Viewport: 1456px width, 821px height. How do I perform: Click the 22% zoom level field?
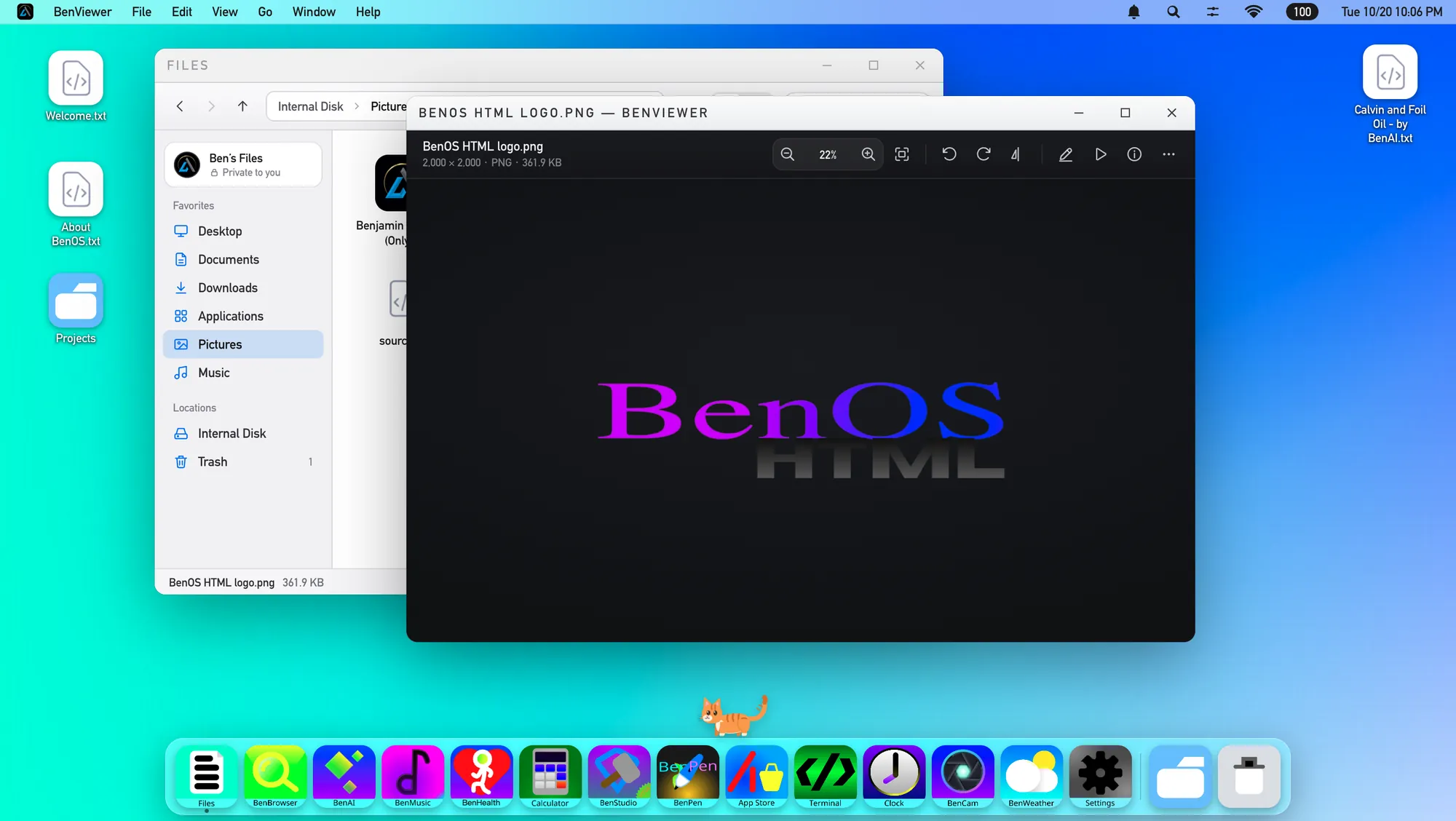point(828,154)
